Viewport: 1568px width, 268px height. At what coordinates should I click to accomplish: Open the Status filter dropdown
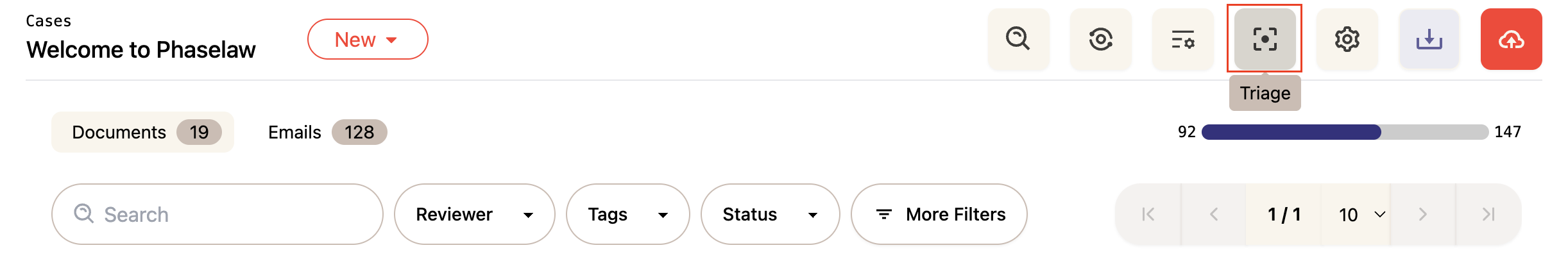click(x=770, y=214)
